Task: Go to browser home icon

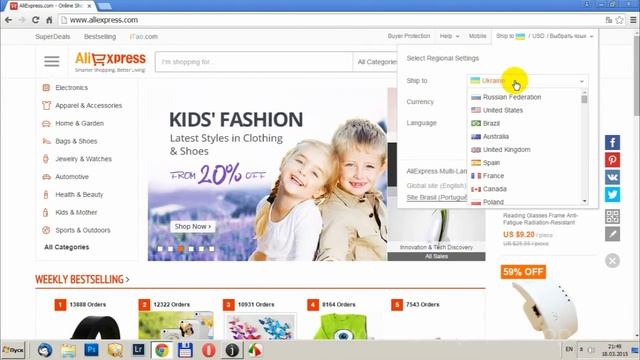Action: [49, 20]
